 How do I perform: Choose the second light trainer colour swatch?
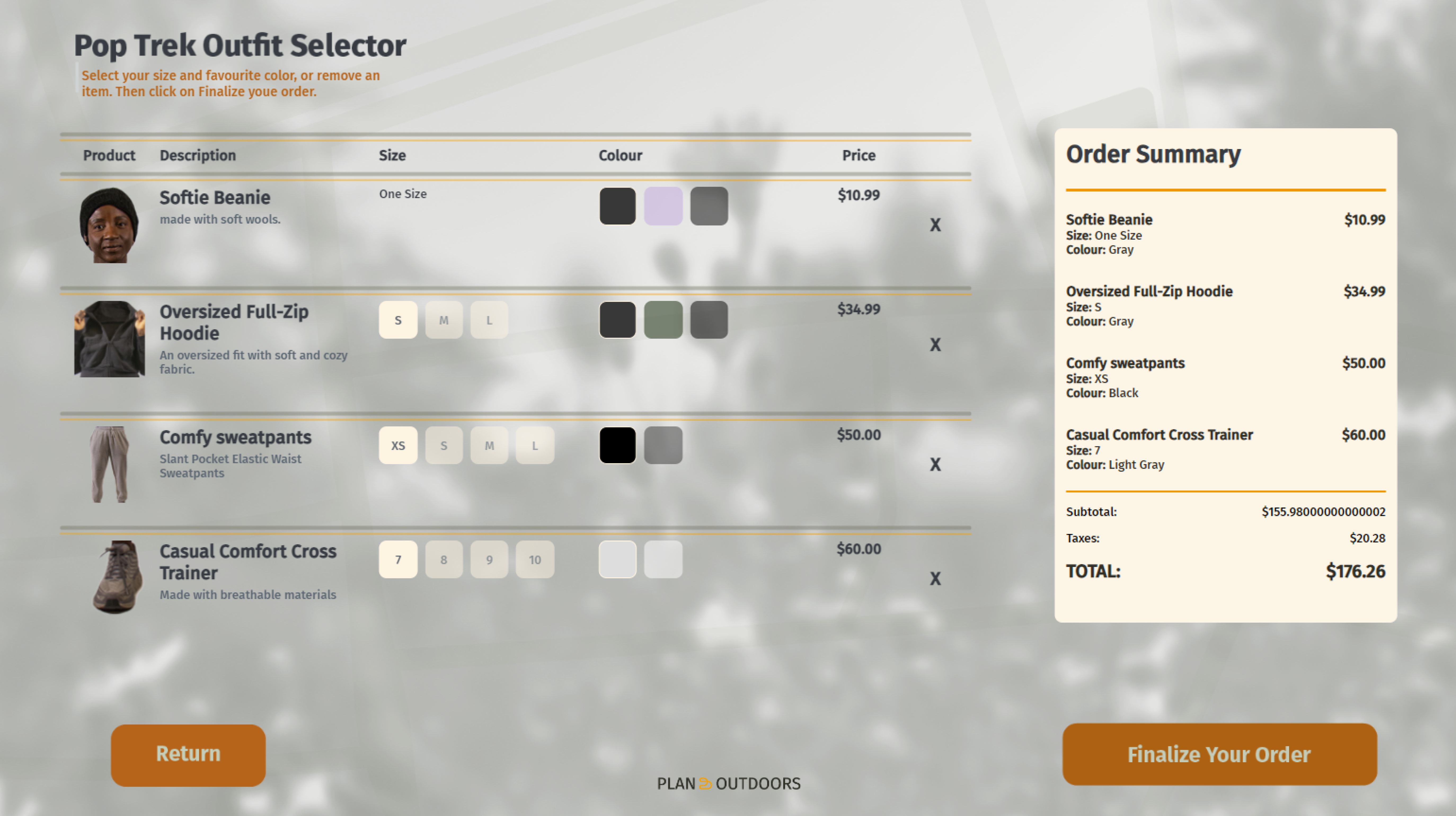pyautogui.click(x=663, y=559)
